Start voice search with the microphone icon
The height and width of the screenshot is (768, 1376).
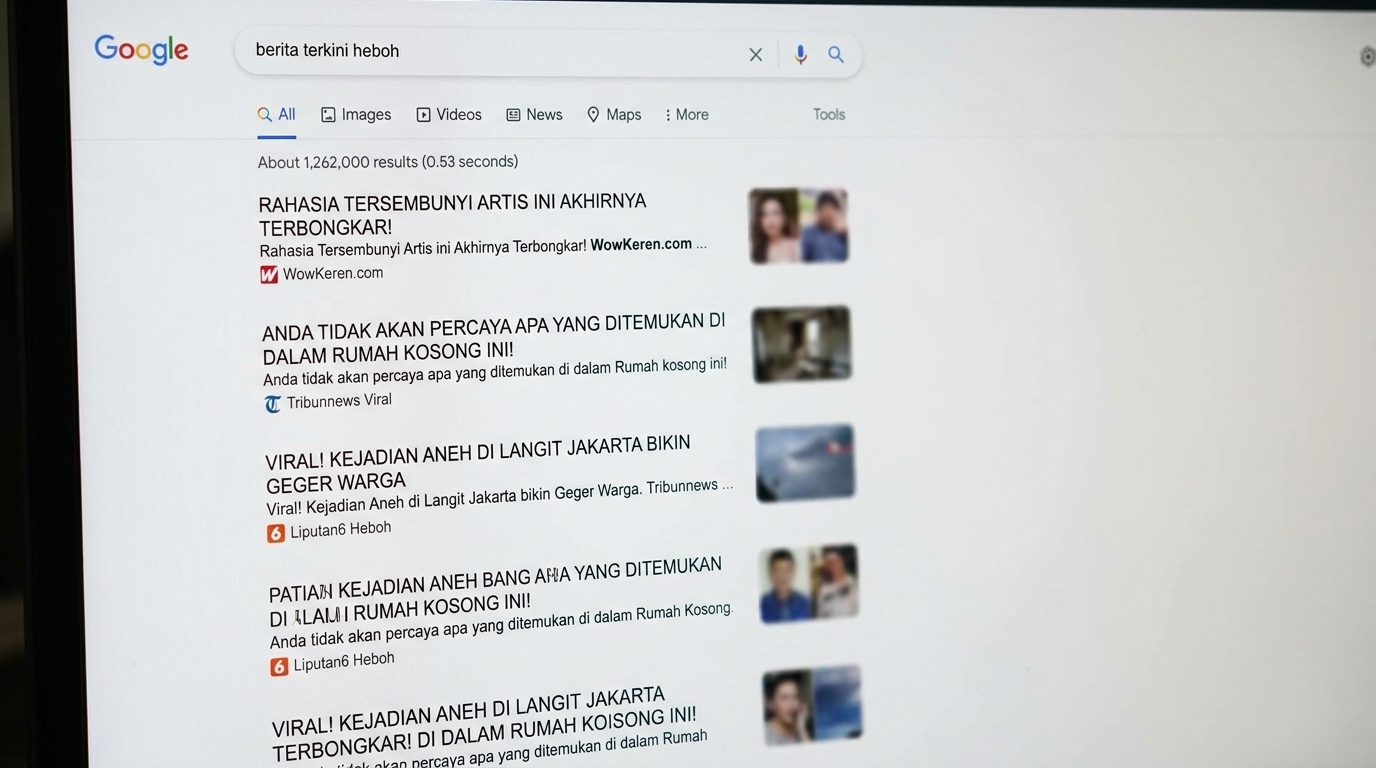[x=800, y=55]
